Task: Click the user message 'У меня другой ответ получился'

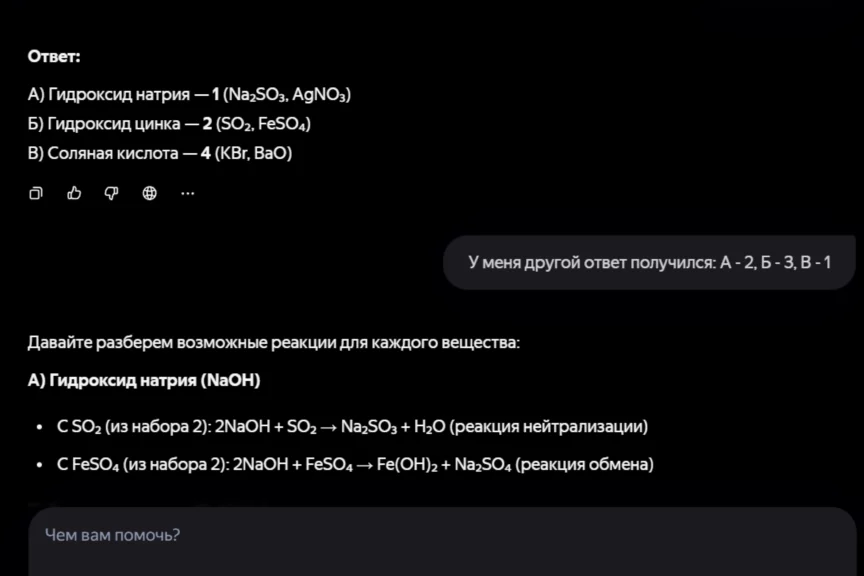Action: tap(649, 263)
